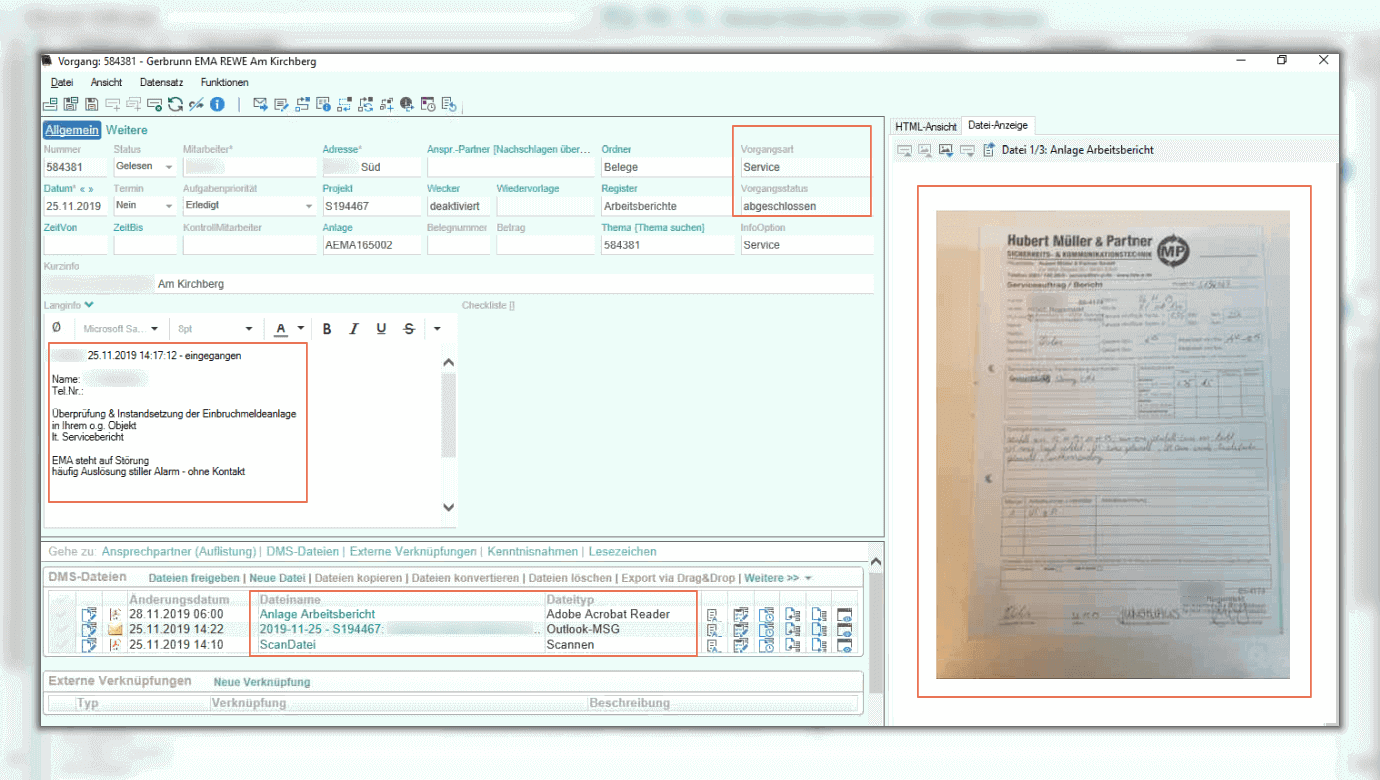Image resolution: width=1380 pixels, height=780 pixels.
Task: Open the Anlage Arbeitsbericht file link
Action: click(x=317, y=614)
